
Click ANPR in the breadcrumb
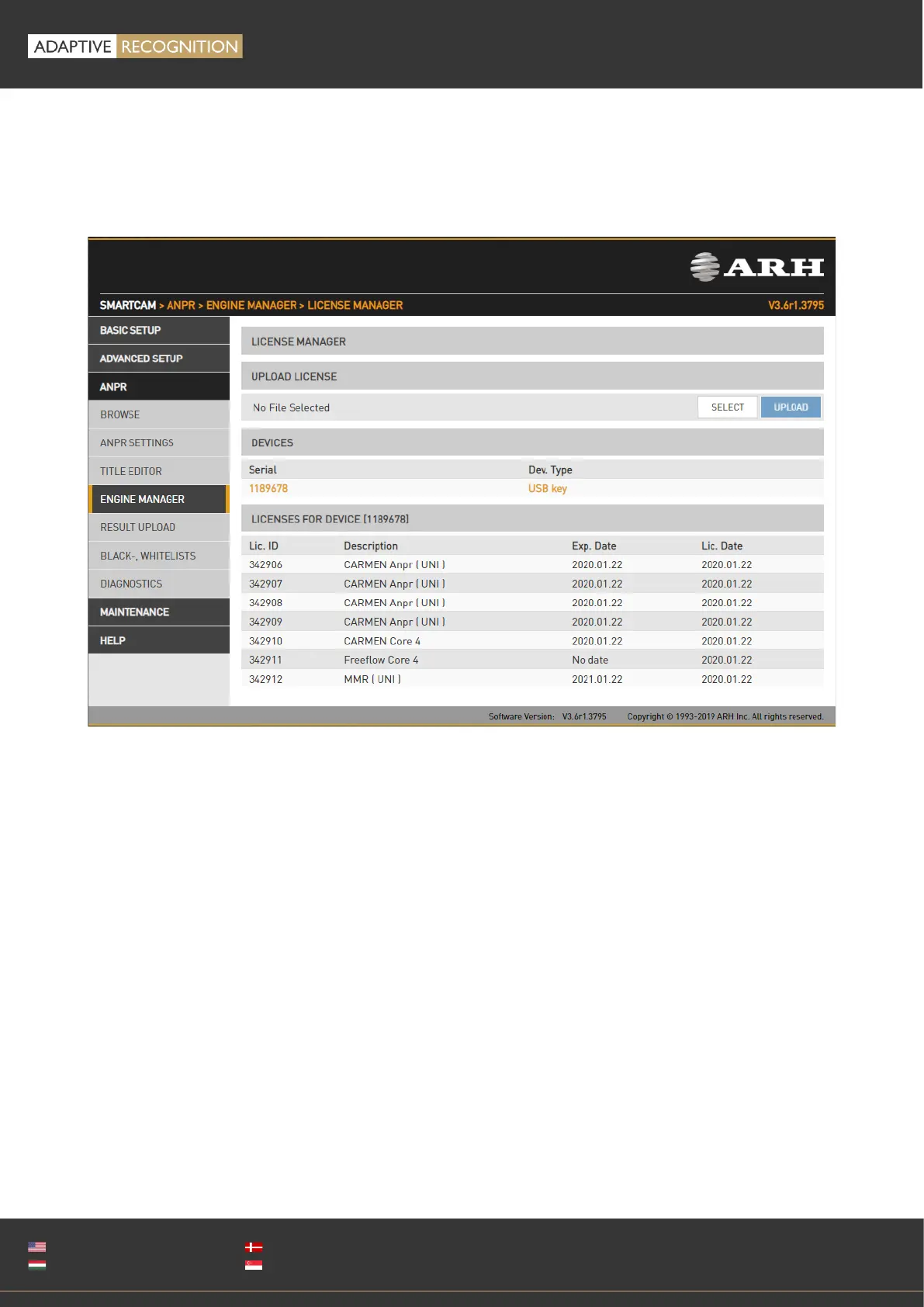181,305
